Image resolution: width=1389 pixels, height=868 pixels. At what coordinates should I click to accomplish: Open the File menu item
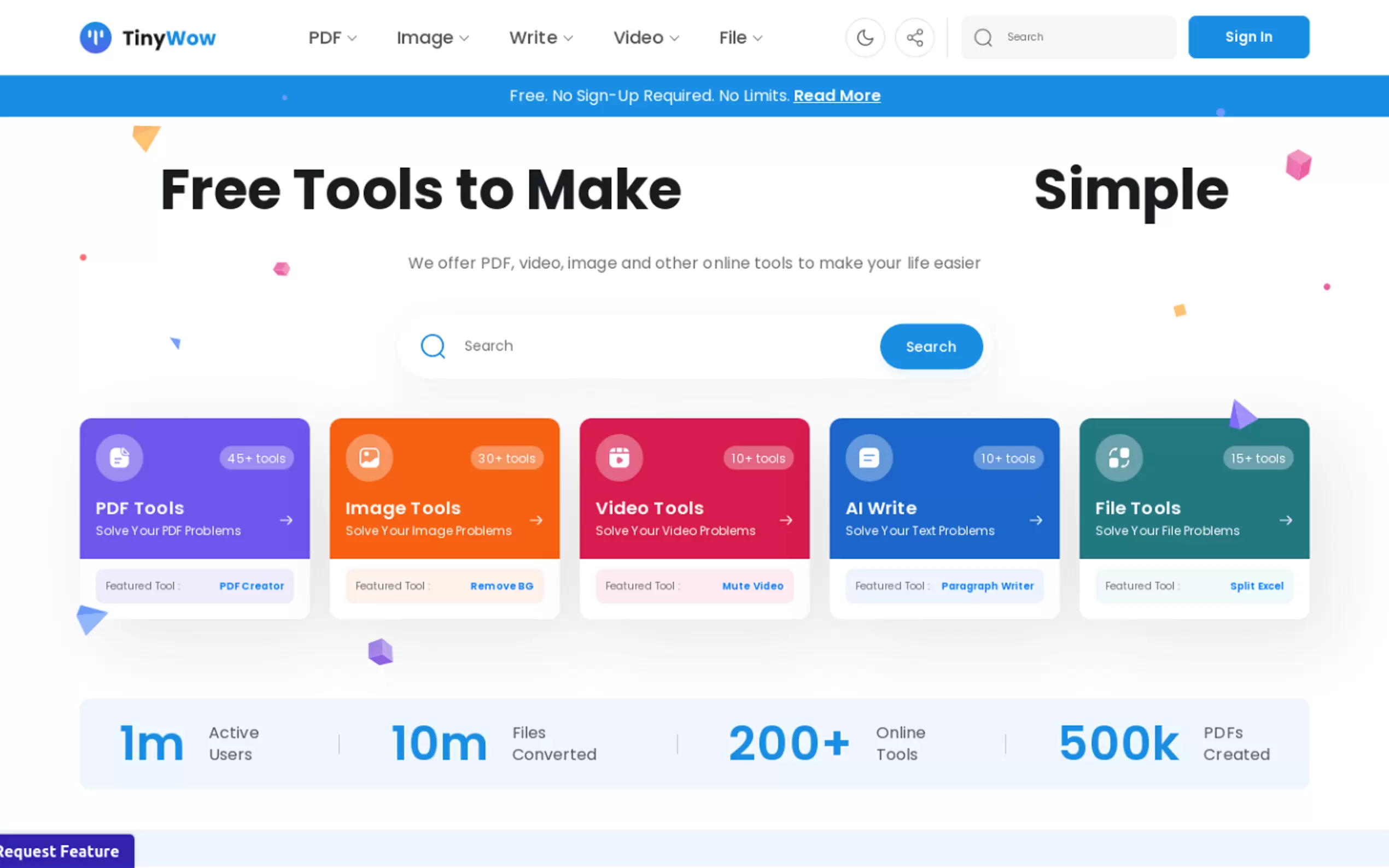741,38
